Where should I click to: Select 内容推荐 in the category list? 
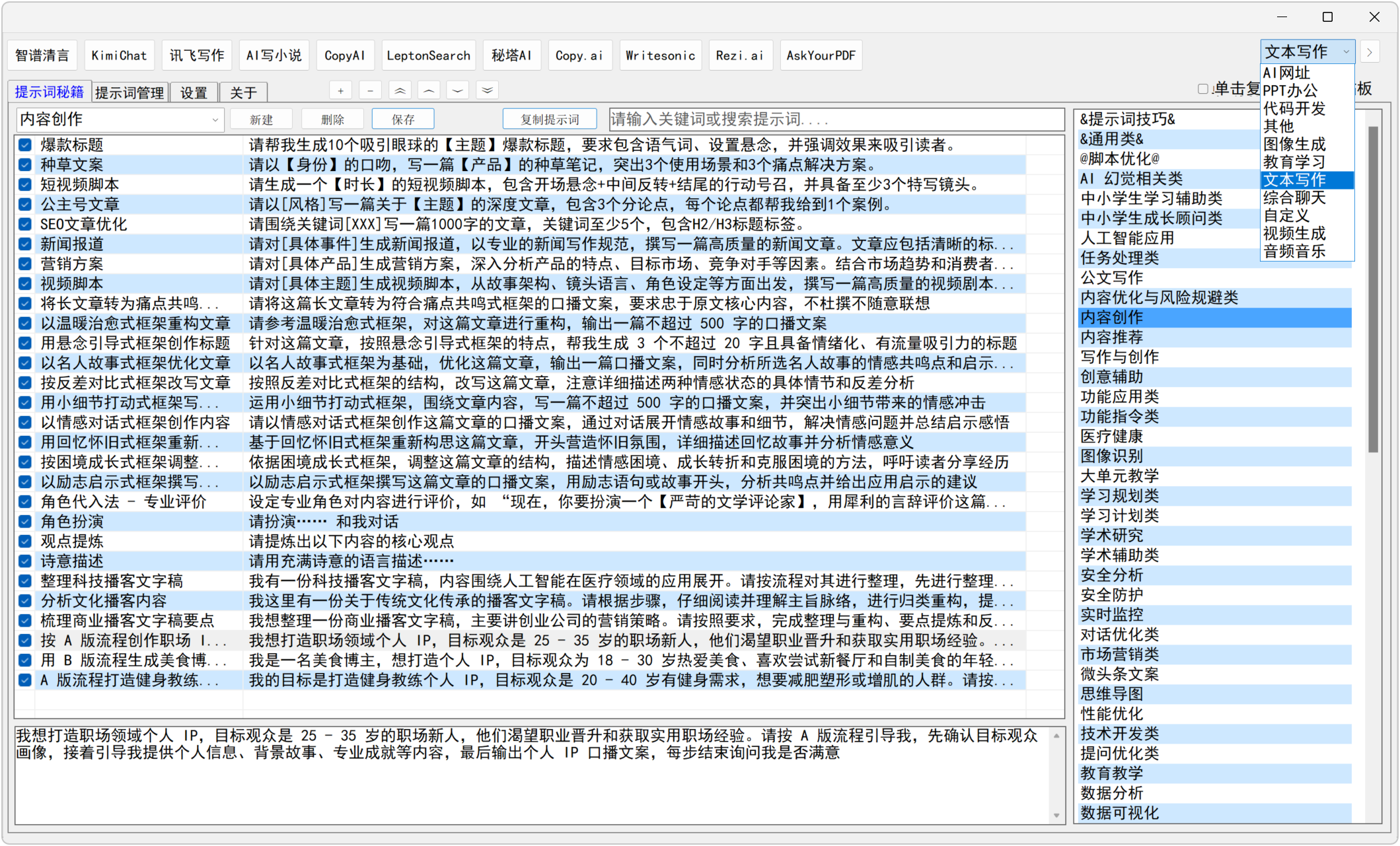coord(1216,337)
